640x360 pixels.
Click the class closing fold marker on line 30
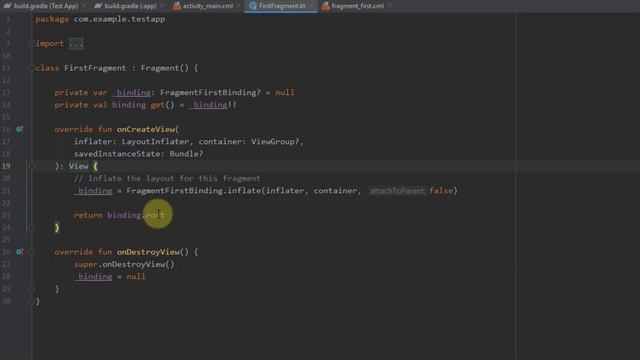point(31,301)
